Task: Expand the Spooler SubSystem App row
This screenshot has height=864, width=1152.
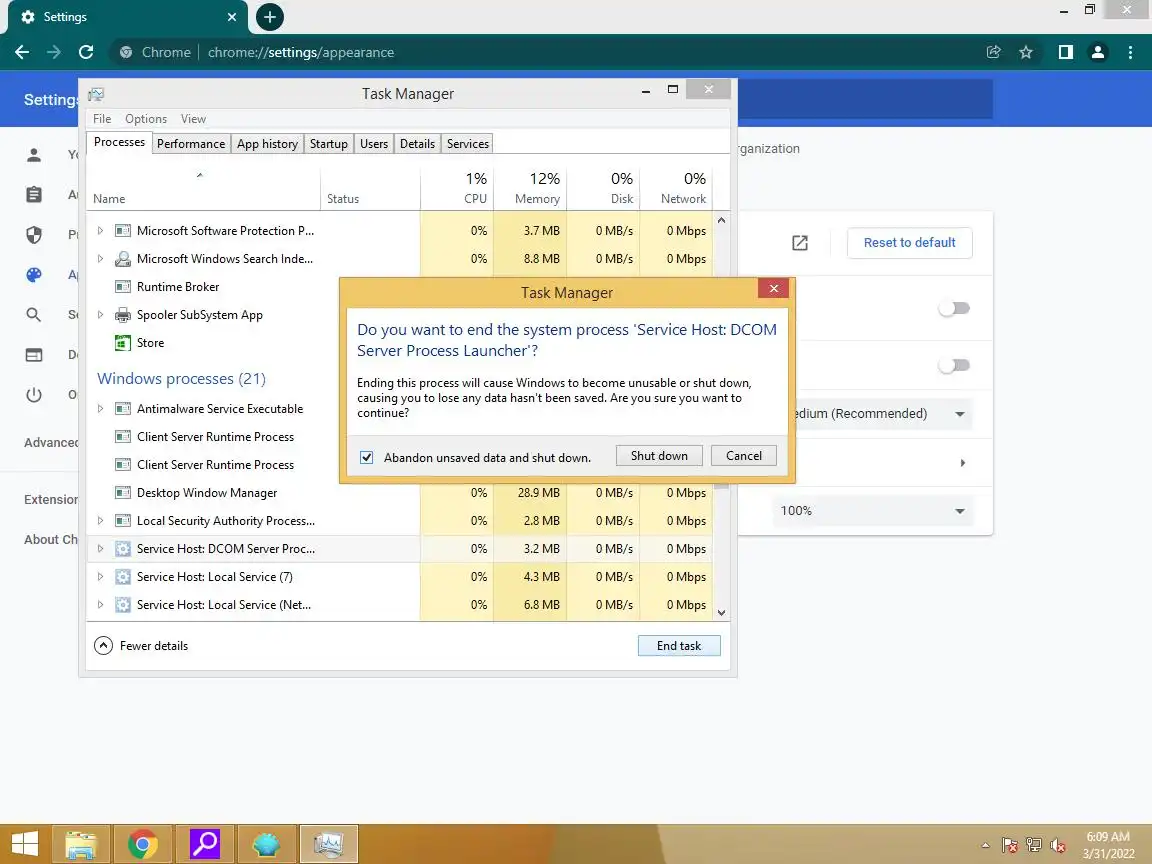Action: tap(101, 314)
